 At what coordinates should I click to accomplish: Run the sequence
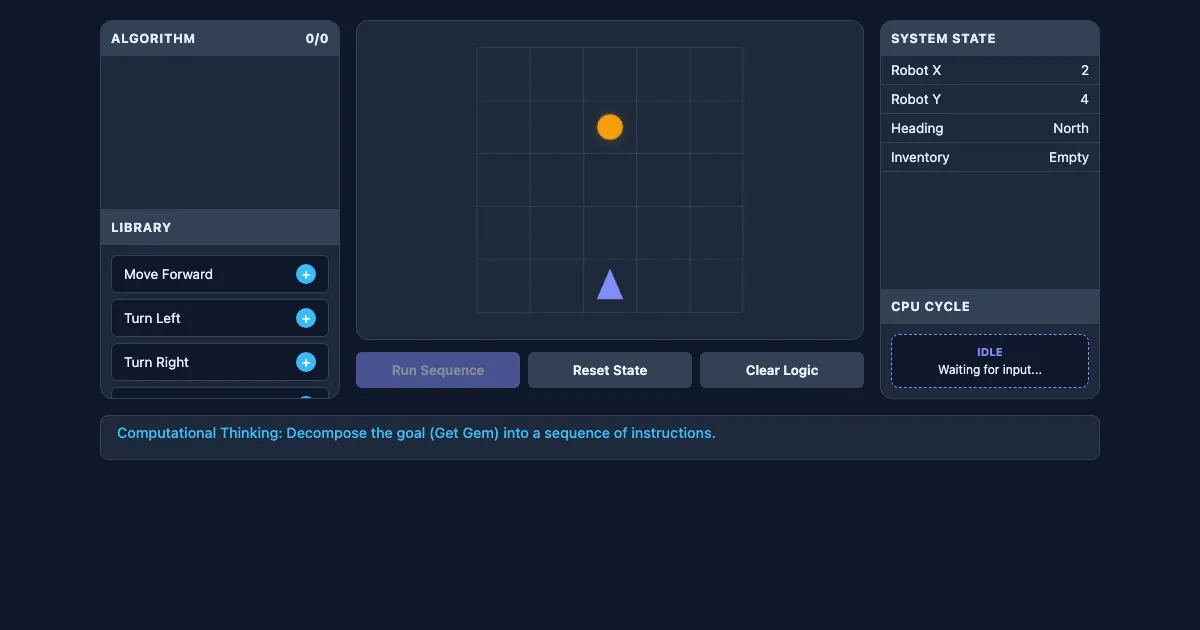(x=438, y=370)
